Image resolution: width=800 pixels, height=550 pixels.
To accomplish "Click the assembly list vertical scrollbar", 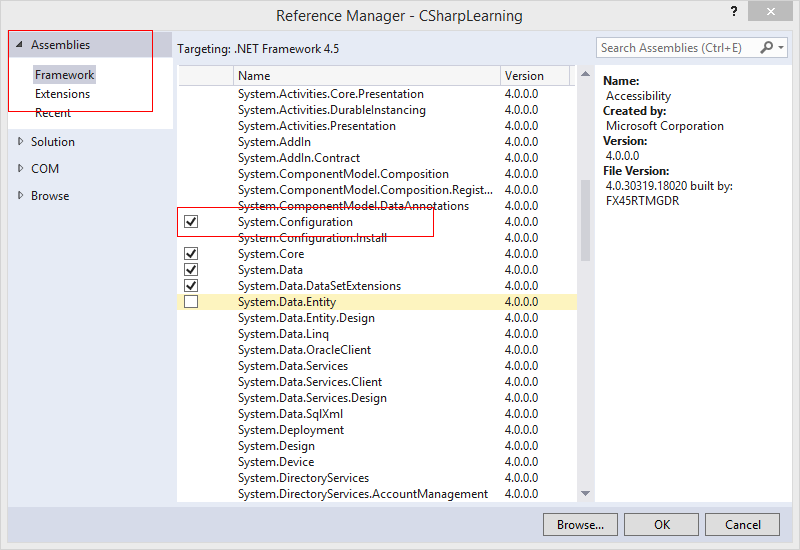I will [x=584, y=220].
